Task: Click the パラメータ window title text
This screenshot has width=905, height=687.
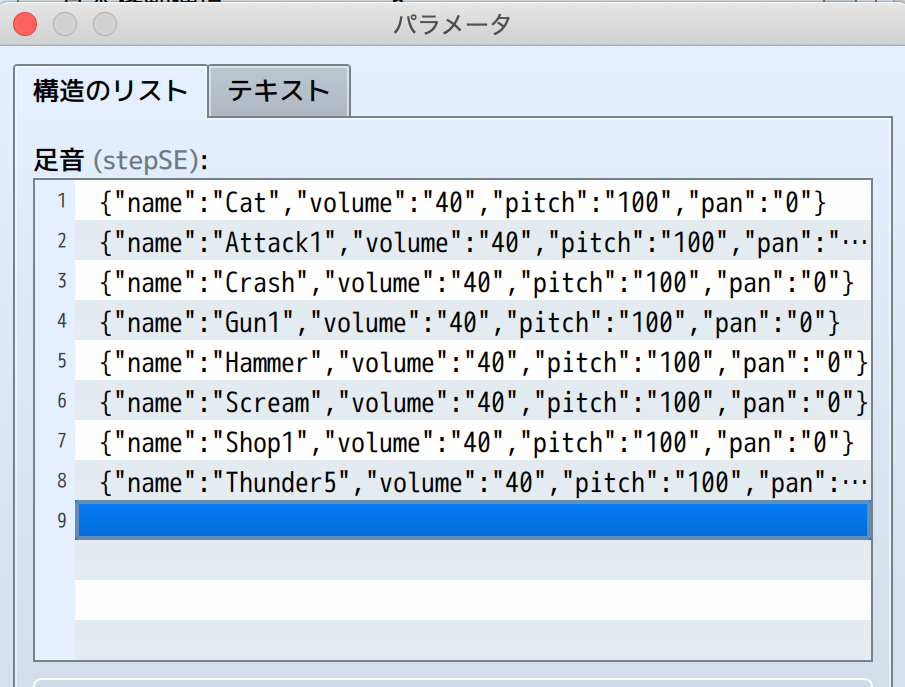Action: tap(452, 24)
